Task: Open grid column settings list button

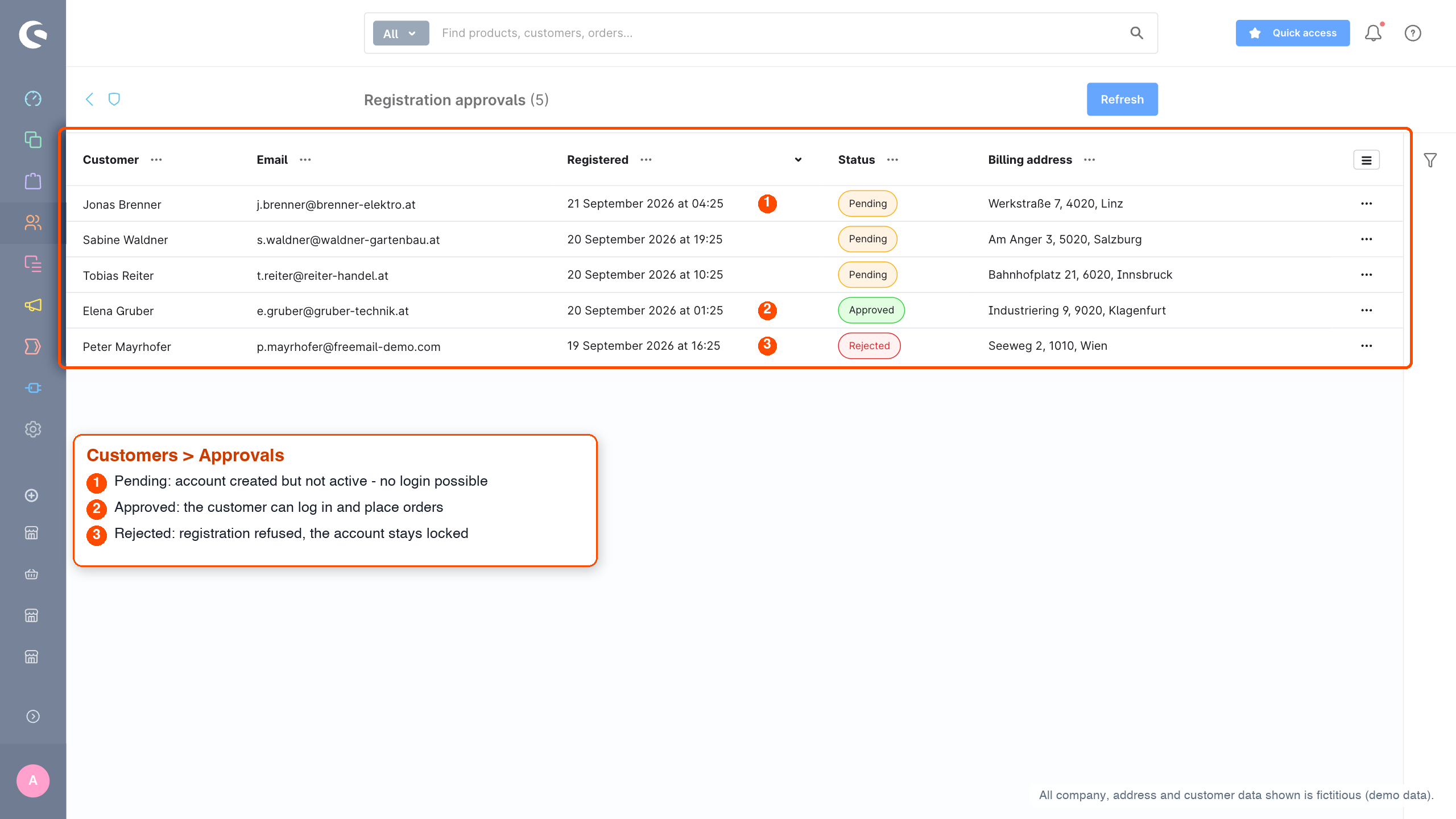Action: [1366, 160]
